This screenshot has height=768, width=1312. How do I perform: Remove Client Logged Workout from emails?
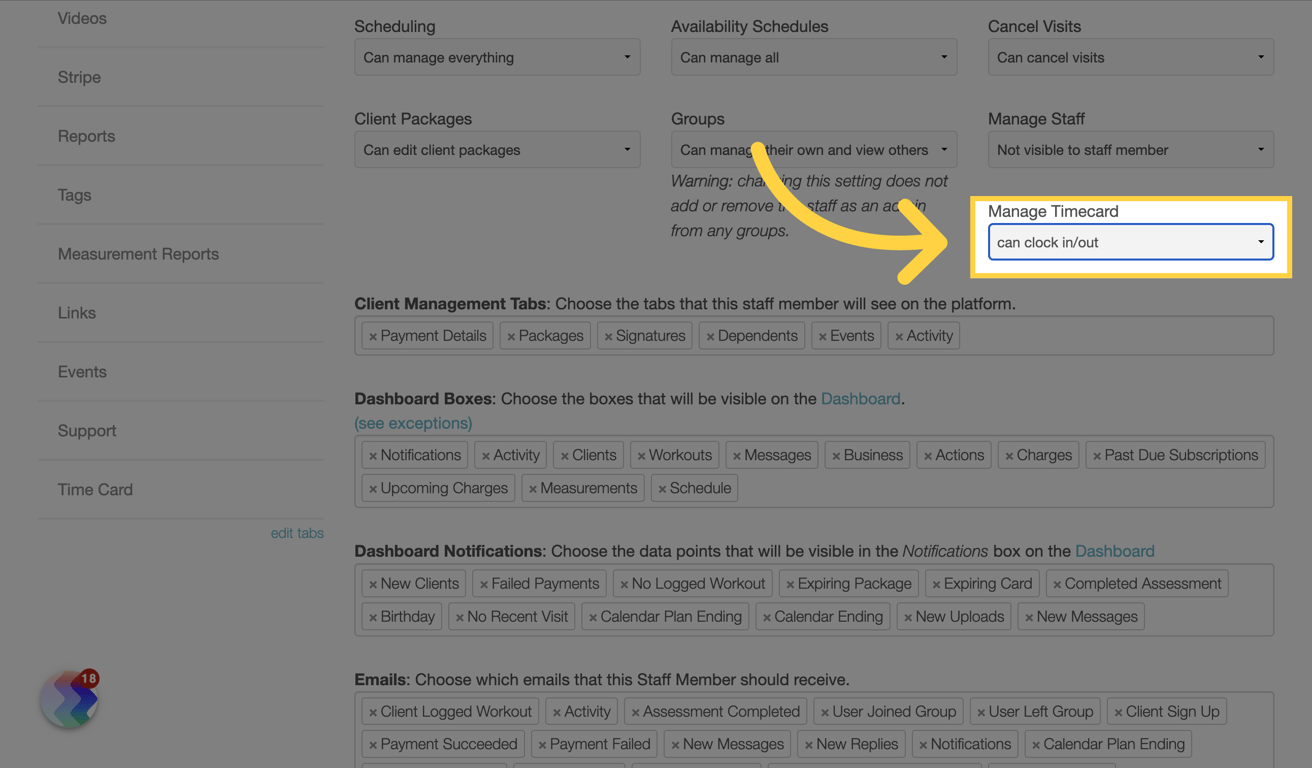point(371,711)
